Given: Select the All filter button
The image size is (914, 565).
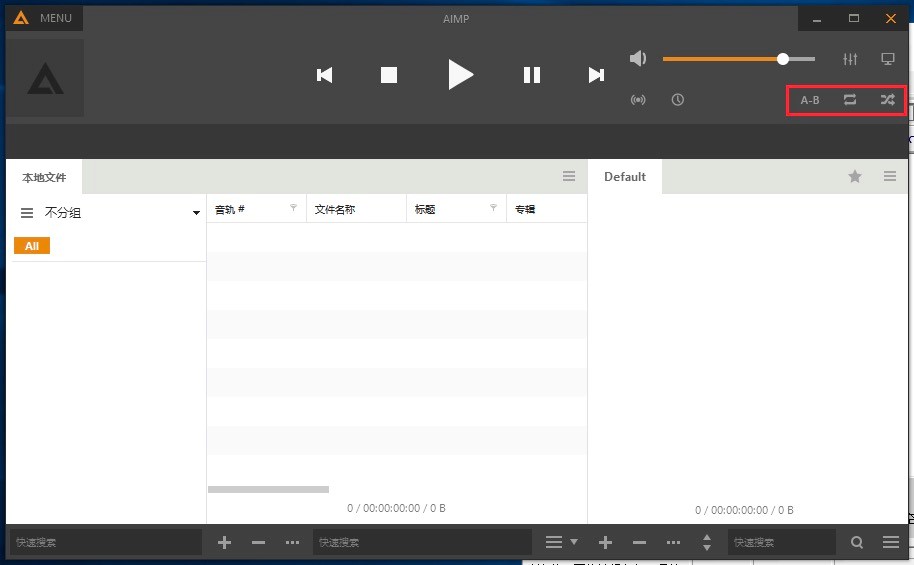Looking at the screenshot, I should tap(32, 246).
